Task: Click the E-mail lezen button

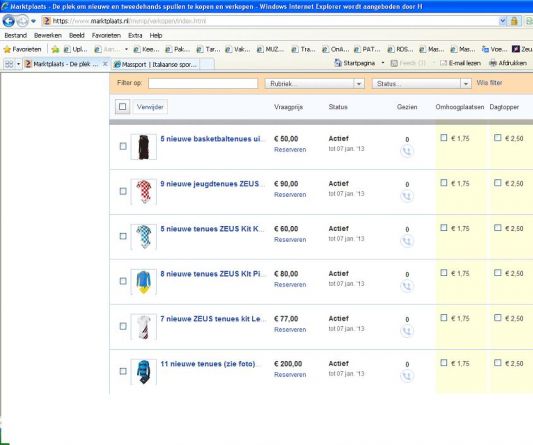Action: pos(460,63)
